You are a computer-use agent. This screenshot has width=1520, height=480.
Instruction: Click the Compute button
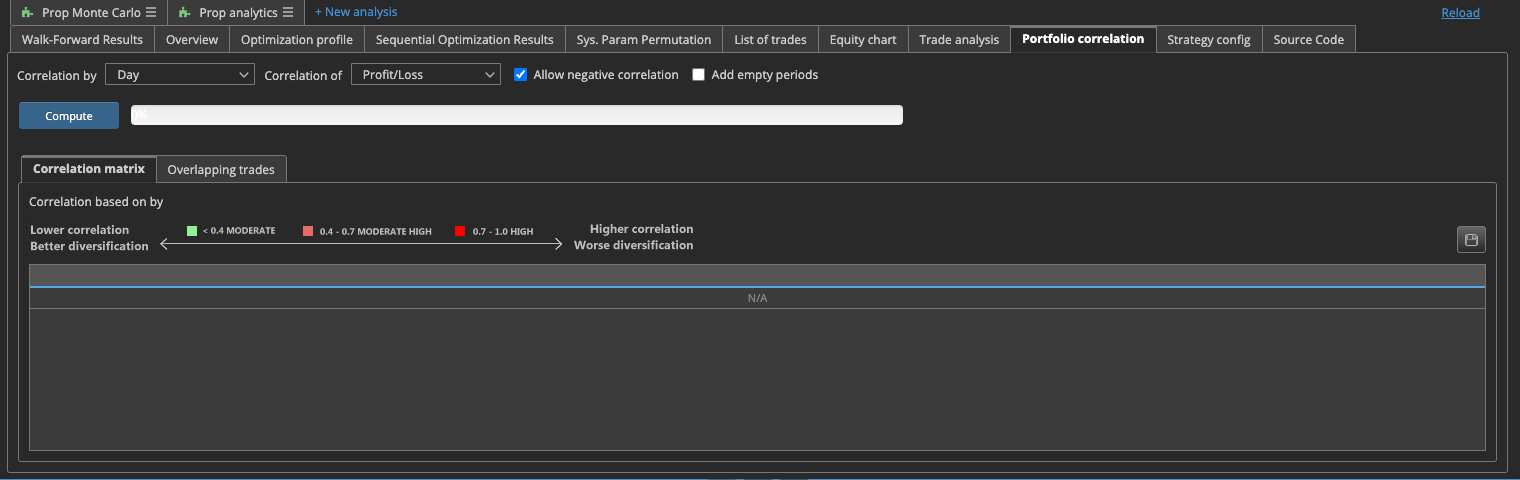coord(69,116)
